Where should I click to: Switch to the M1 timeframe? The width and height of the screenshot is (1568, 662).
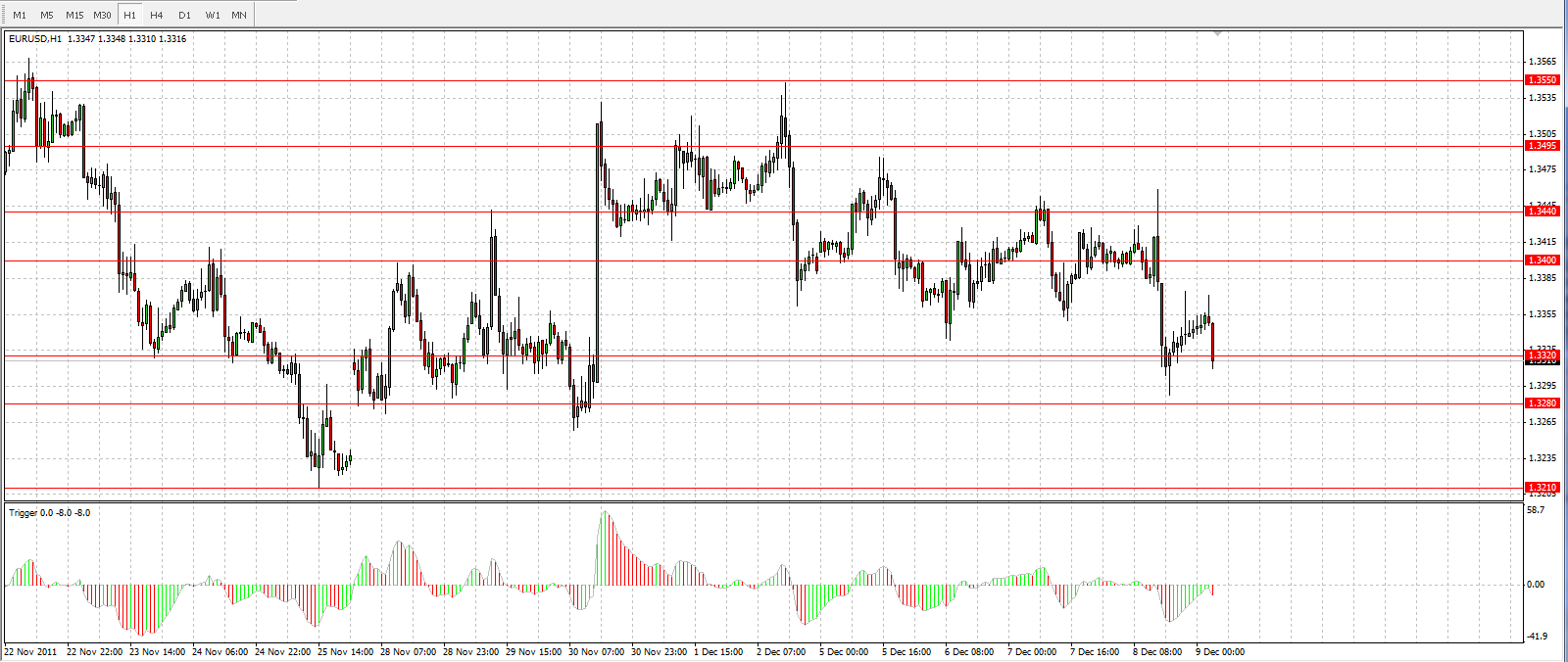pyautogui.click(x=20, y=15)
